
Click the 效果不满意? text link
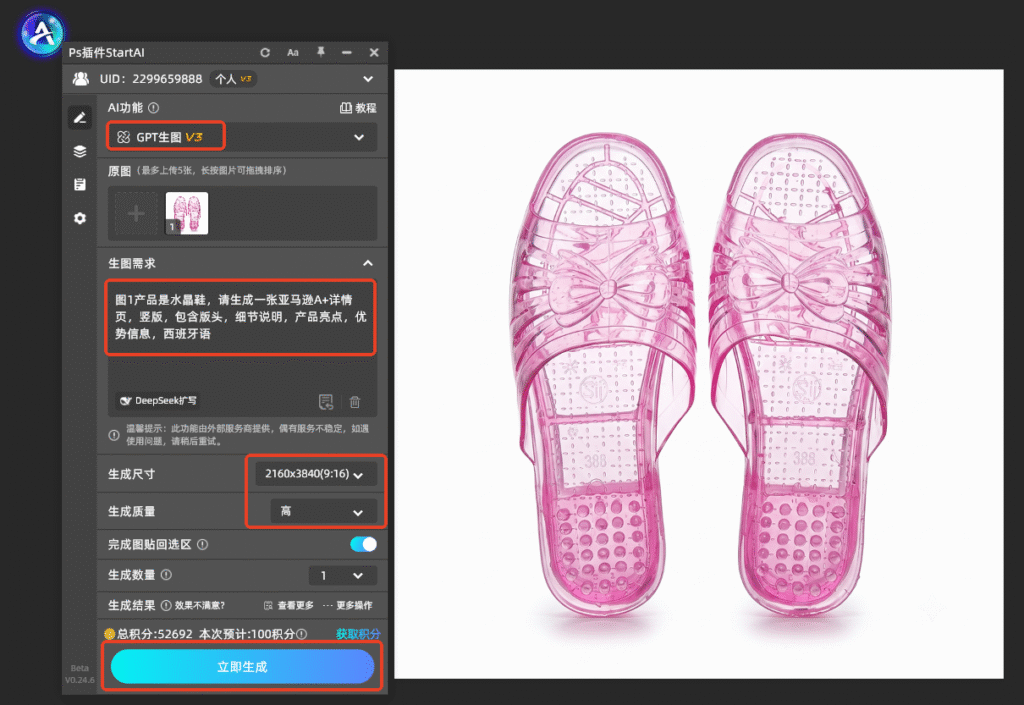tap(200, 605)
